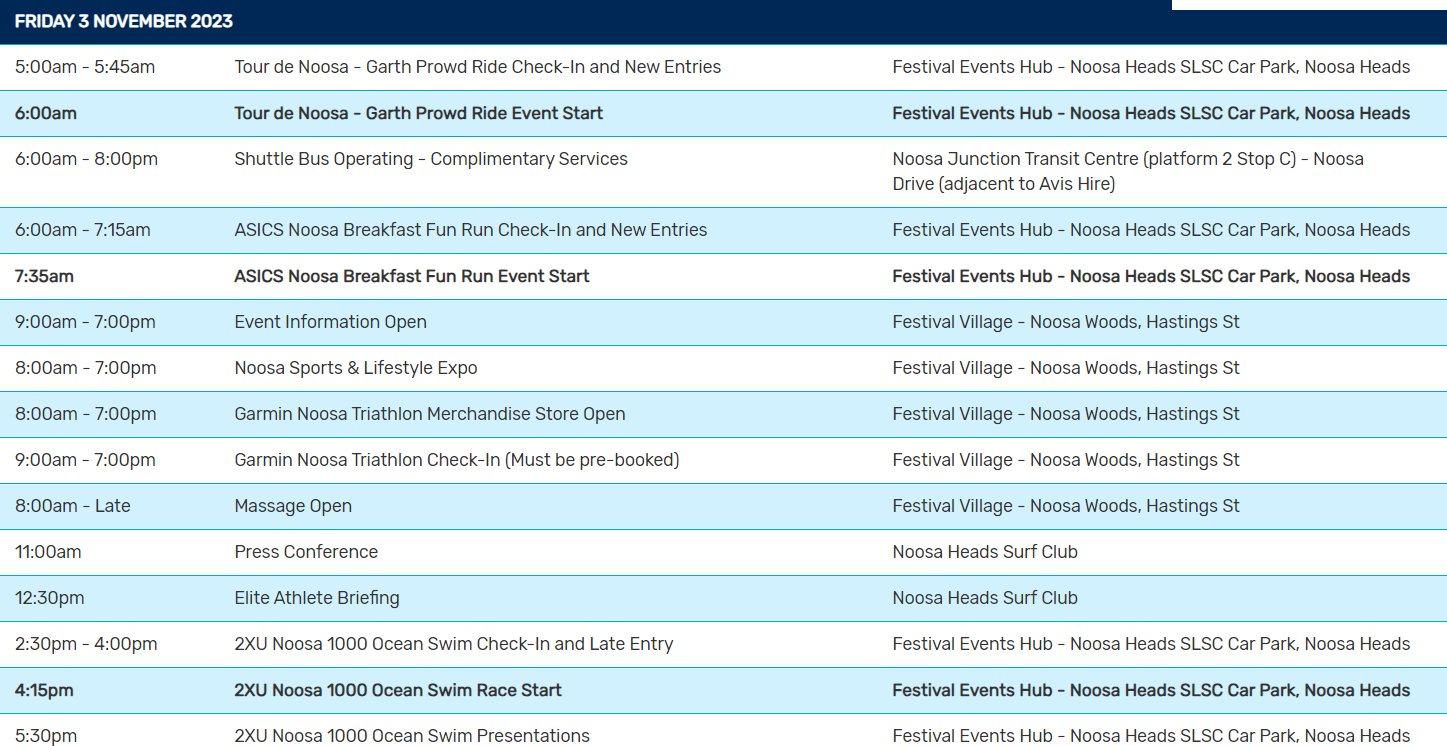This screenshot has width=1447, height=746.
Task: Select the venue for Ocean Swim Check-In row
Action: point(1151,644)
